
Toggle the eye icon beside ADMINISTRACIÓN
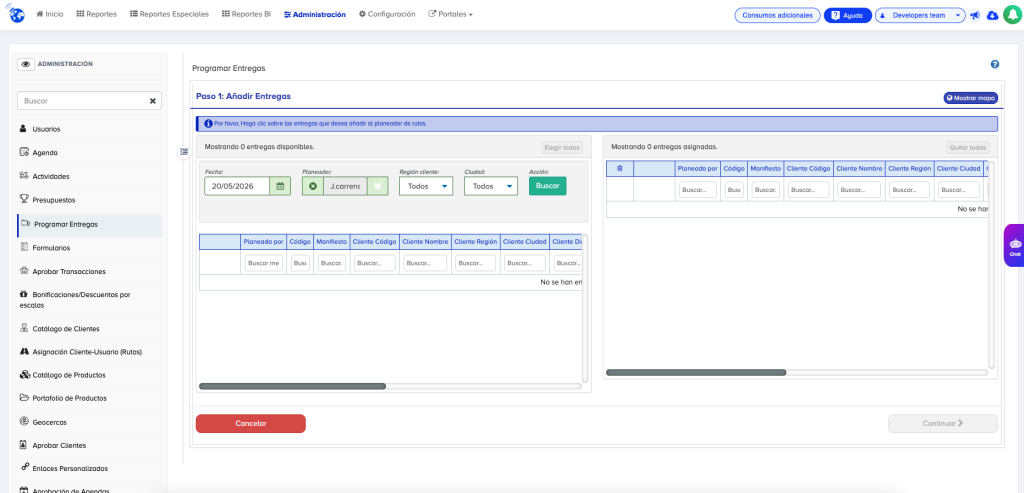click(x=26, y=64)
